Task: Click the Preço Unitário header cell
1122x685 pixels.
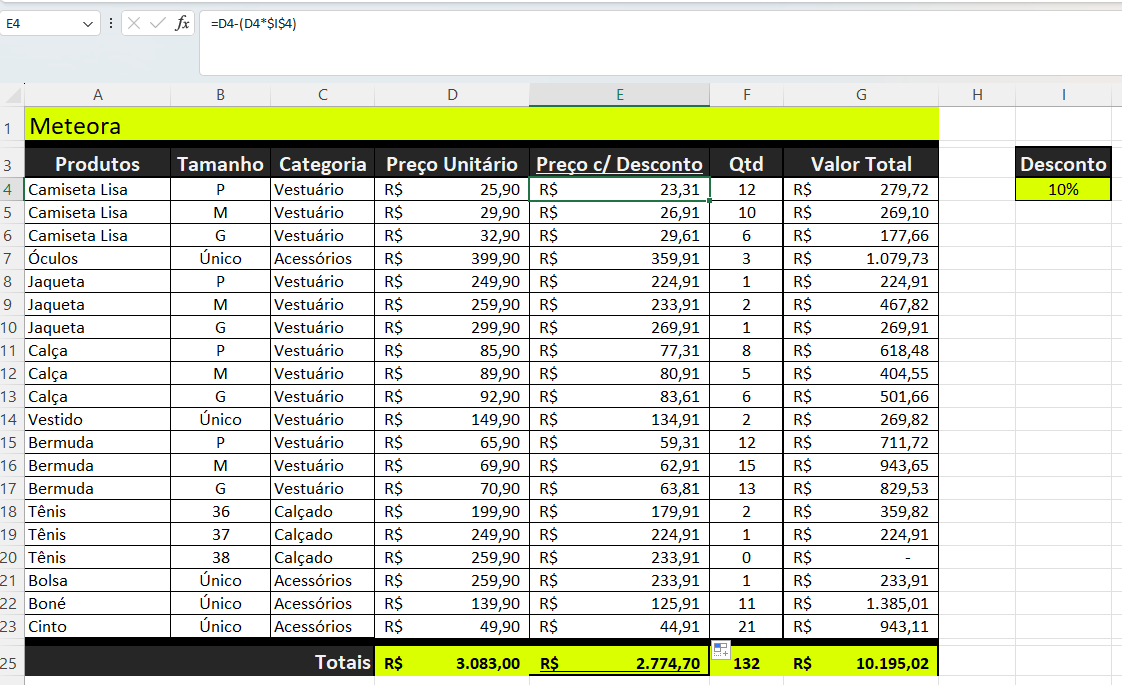Action: coord(452,164)
